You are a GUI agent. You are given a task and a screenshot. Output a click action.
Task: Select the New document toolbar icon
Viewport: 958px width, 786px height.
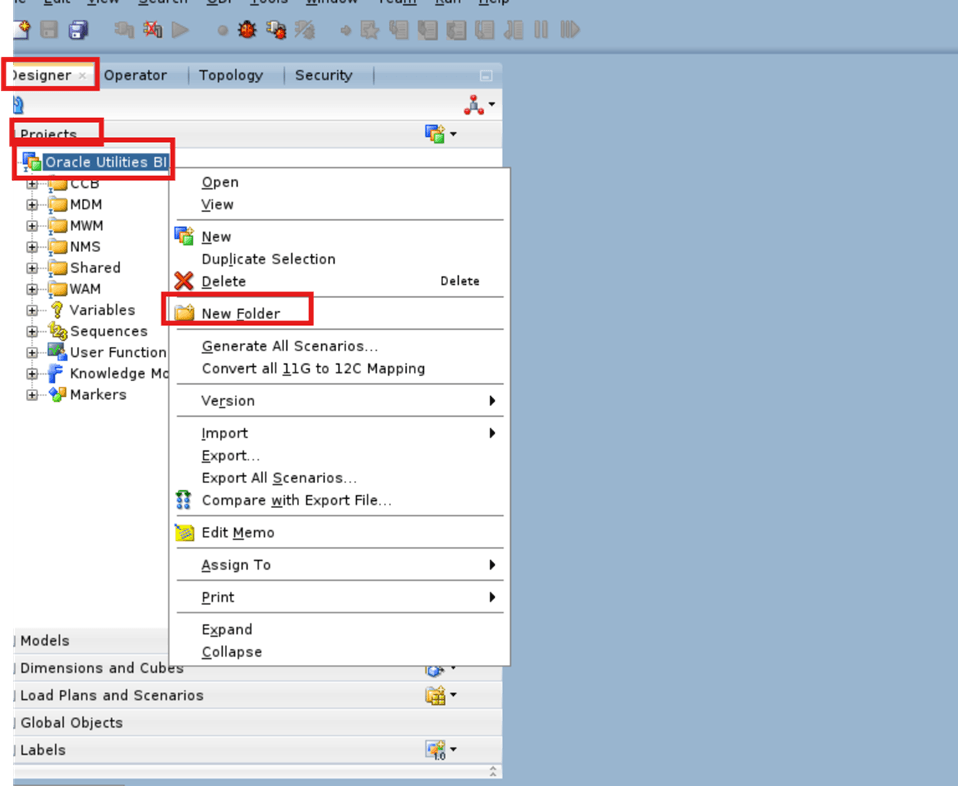click(20, 30)
